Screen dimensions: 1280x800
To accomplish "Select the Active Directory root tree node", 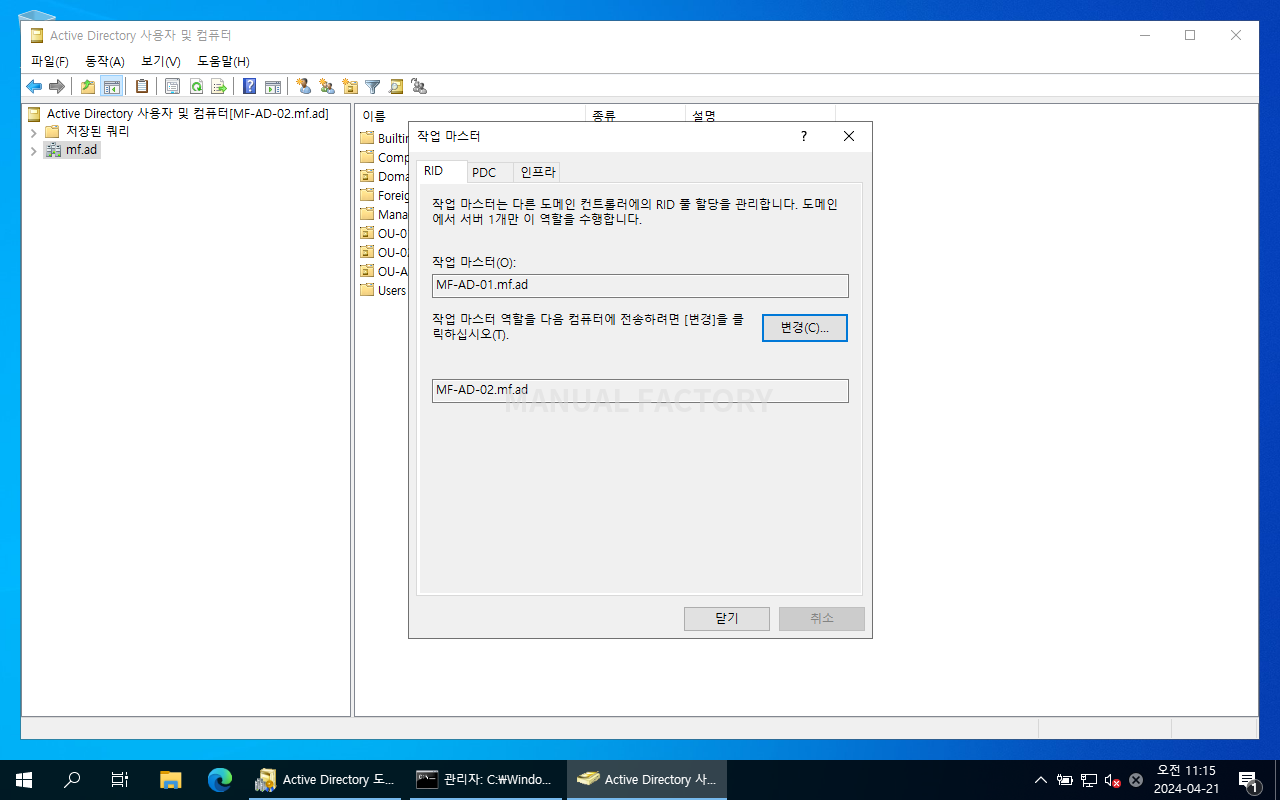I will (188, 114).
